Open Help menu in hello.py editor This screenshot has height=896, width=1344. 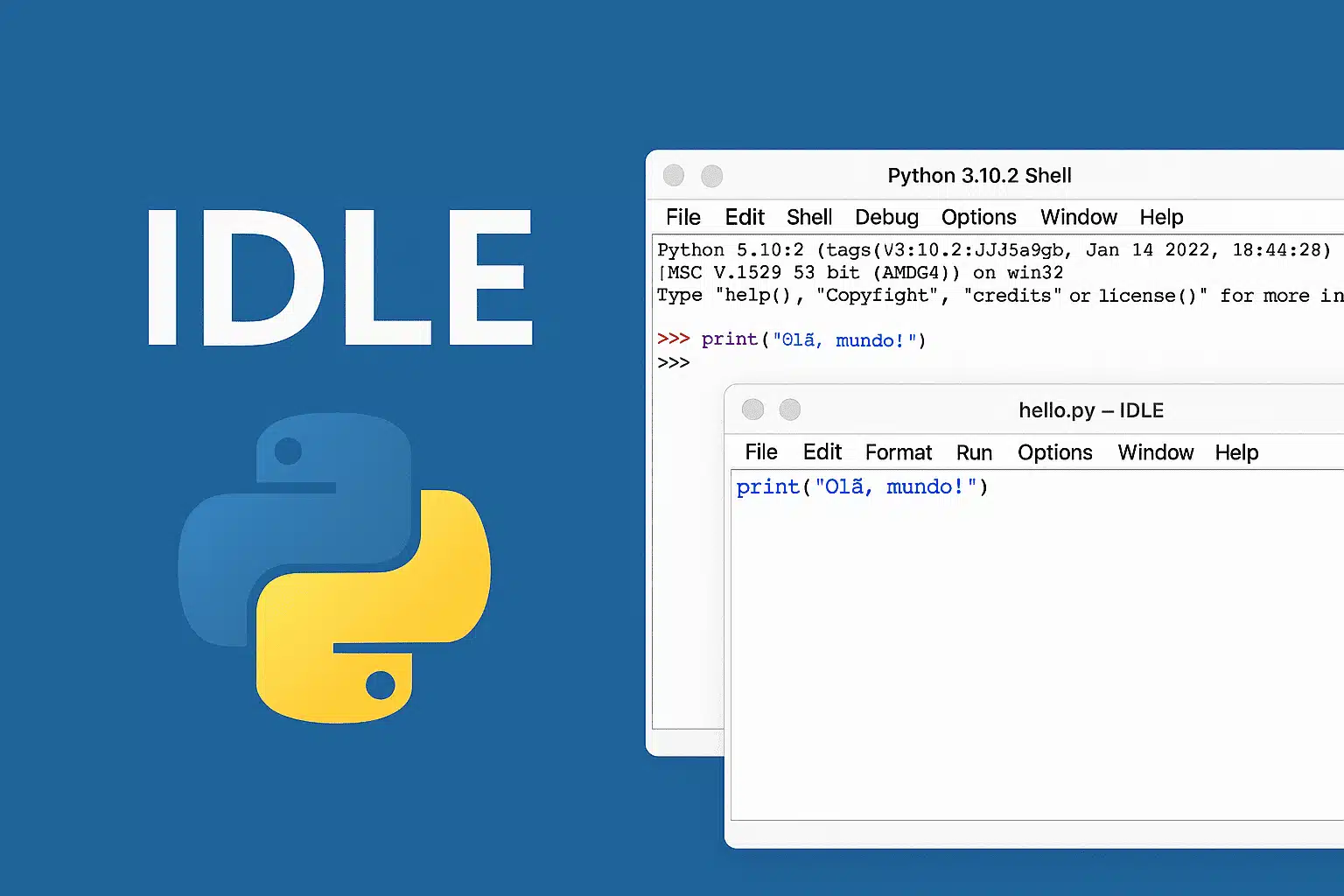[x=1236, y=452]
